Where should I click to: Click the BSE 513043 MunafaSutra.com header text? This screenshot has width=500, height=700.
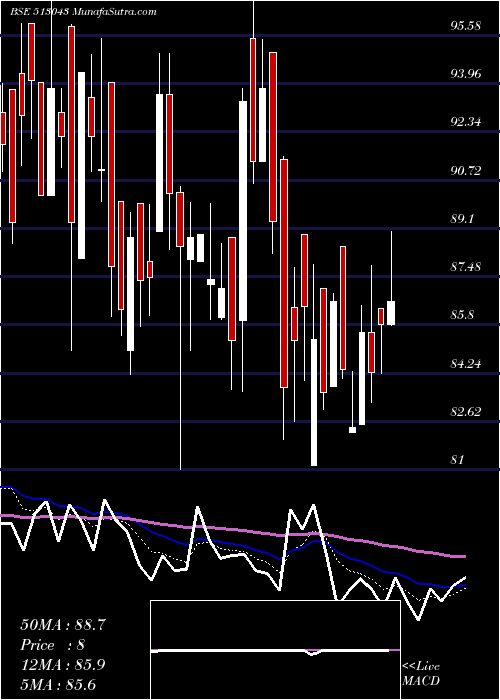click(83, 12)
